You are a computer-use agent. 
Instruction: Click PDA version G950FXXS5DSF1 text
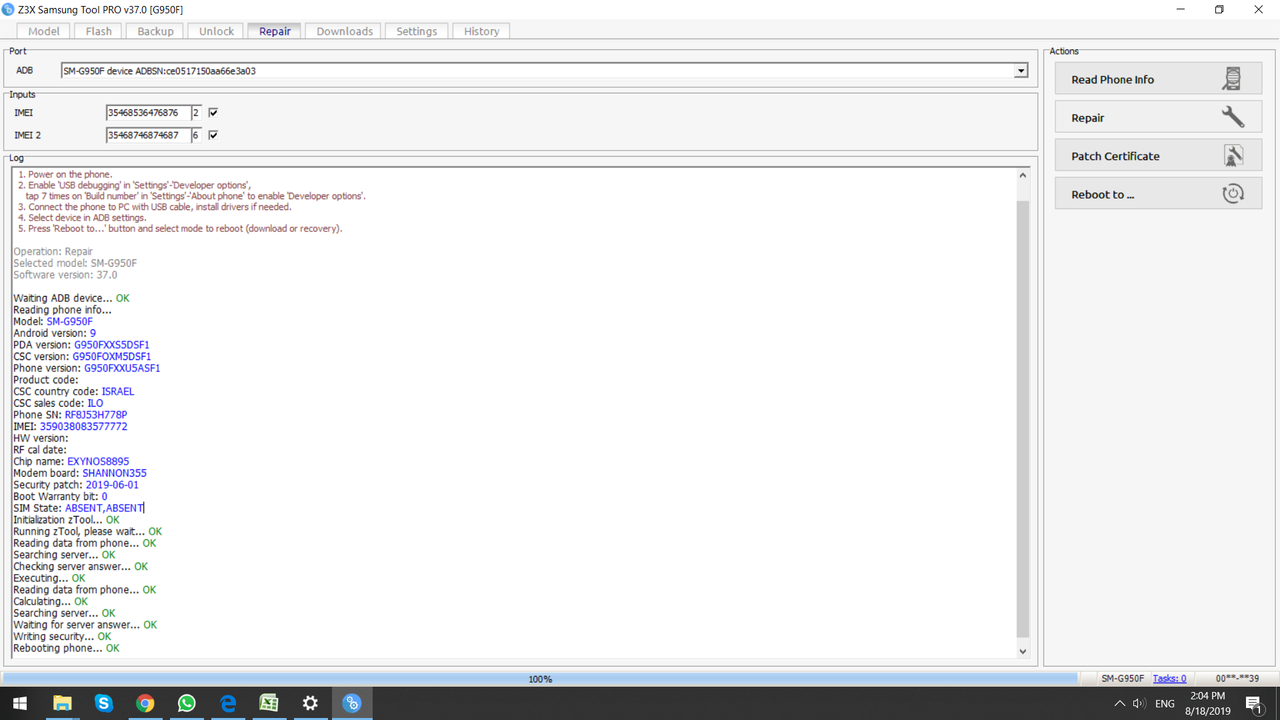tap(112, 345)
